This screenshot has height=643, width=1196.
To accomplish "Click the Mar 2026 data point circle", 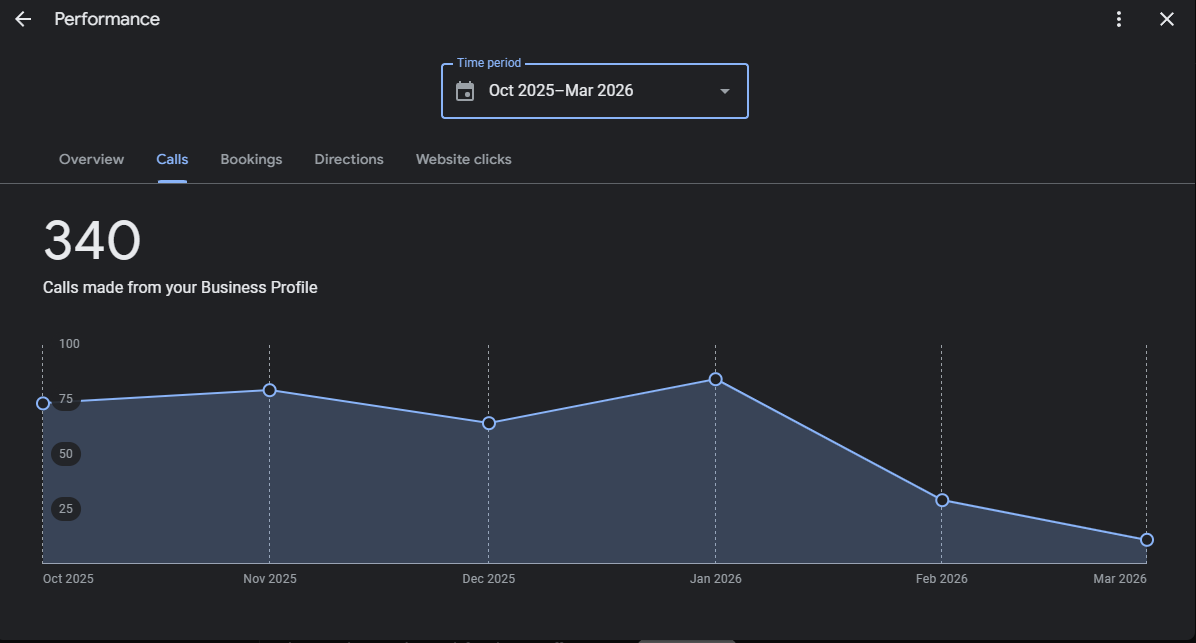I will click(x=1147, y=540).
